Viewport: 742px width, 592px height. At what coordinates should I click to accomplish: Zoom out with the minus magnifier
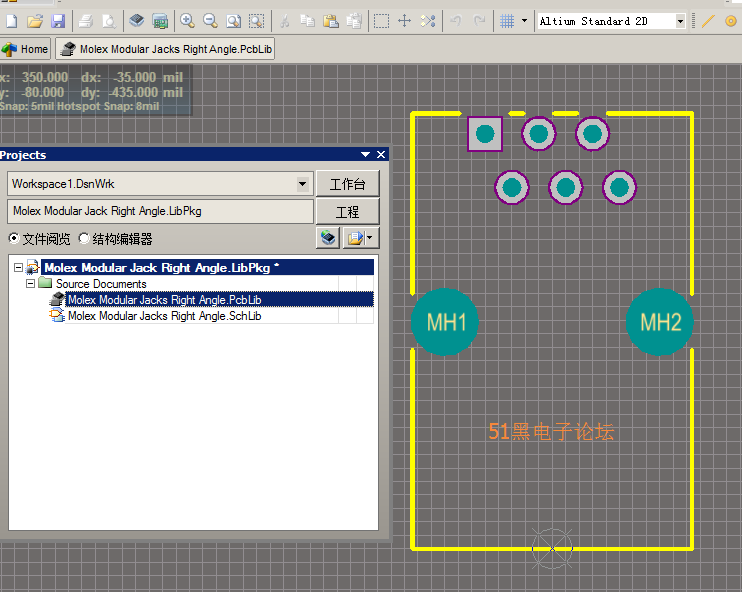coord(210,21)
